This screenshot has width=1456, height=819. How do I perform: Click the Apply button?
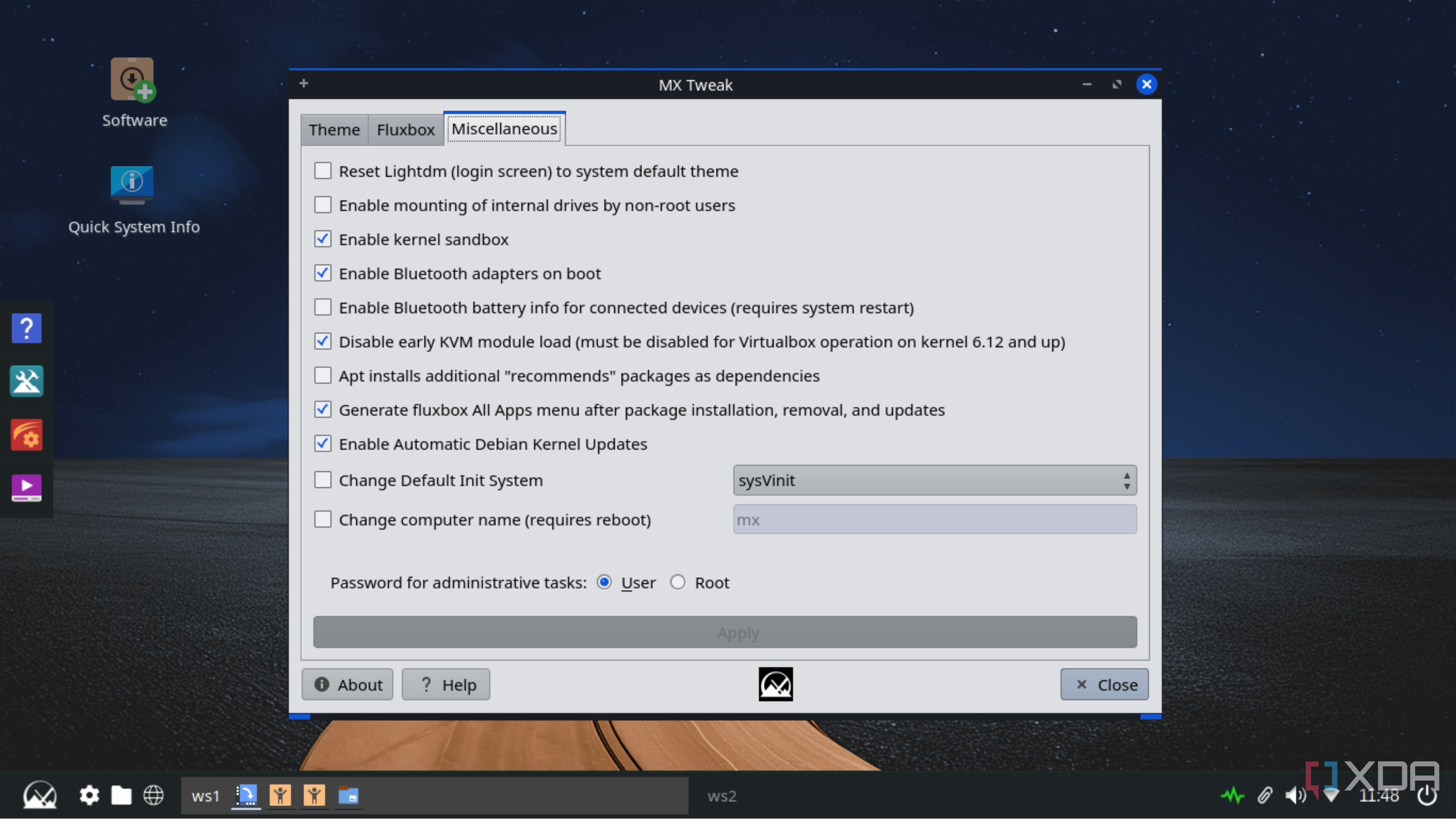pyautogui.click(x=725, y=632)
